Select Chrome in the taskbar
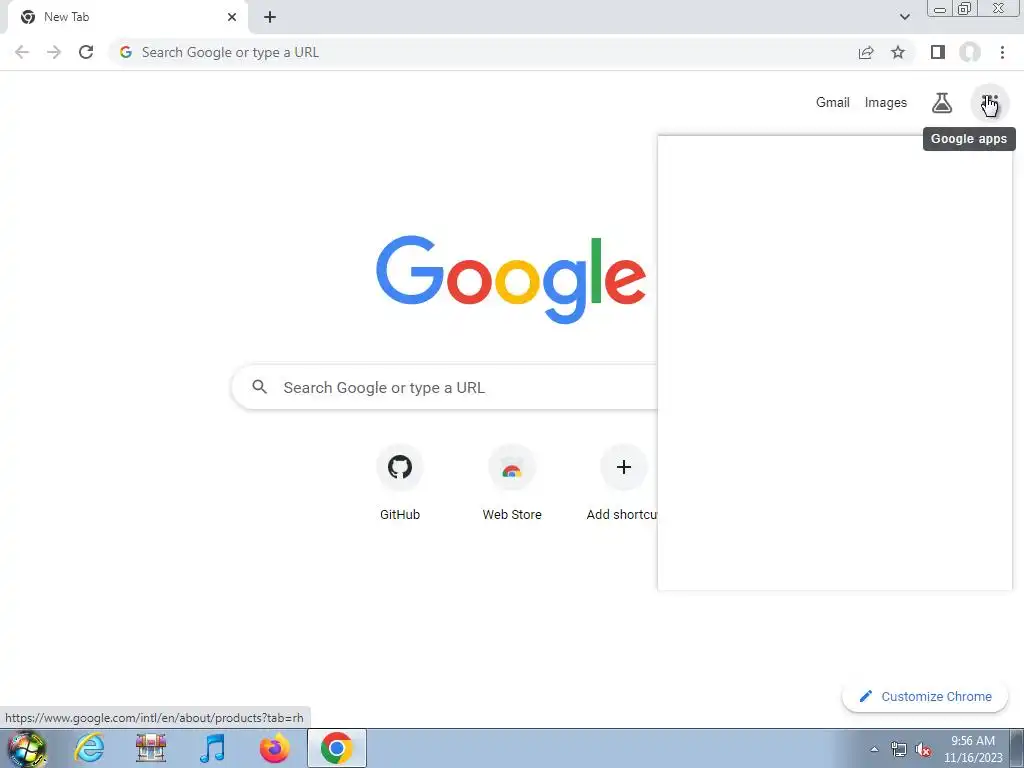 coord(337,748)
